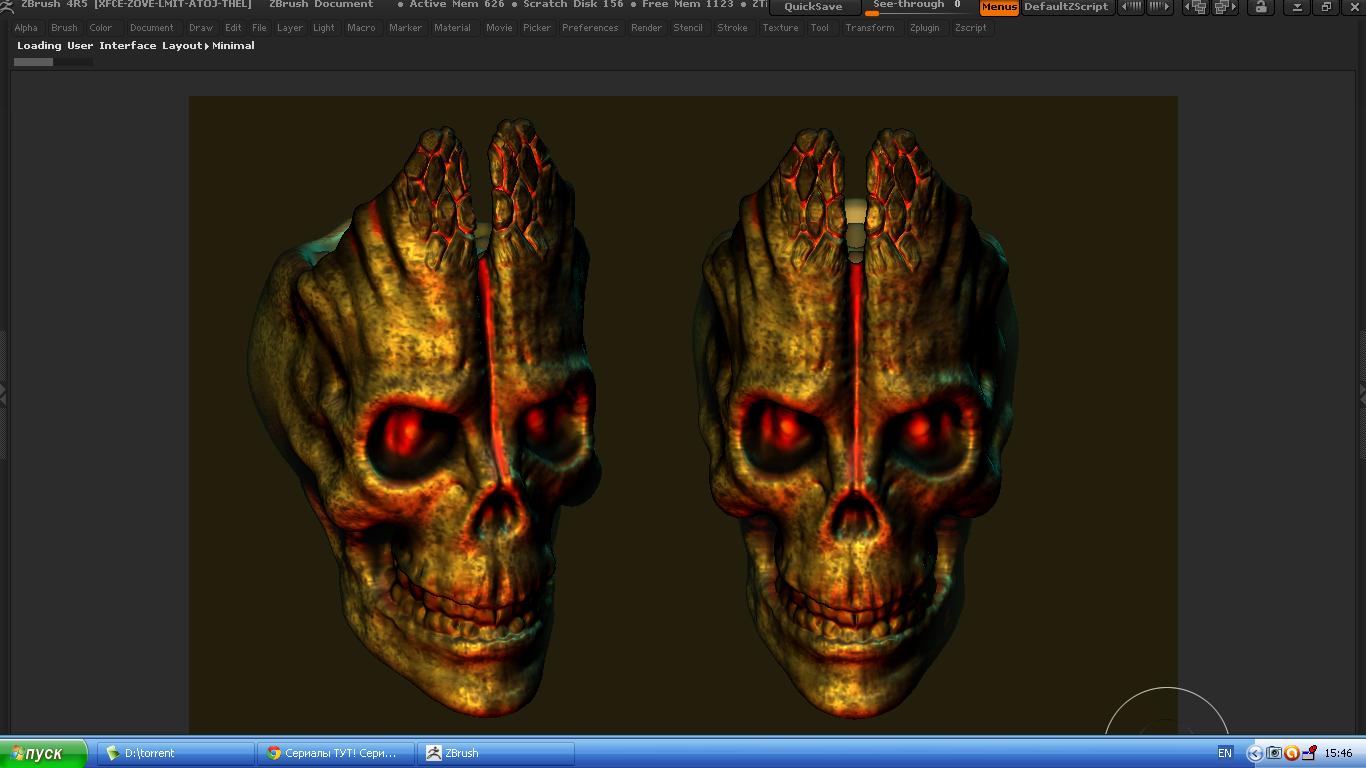1366x768 pixels.
Task: Open the Marker menu
Action: (405, 28)
